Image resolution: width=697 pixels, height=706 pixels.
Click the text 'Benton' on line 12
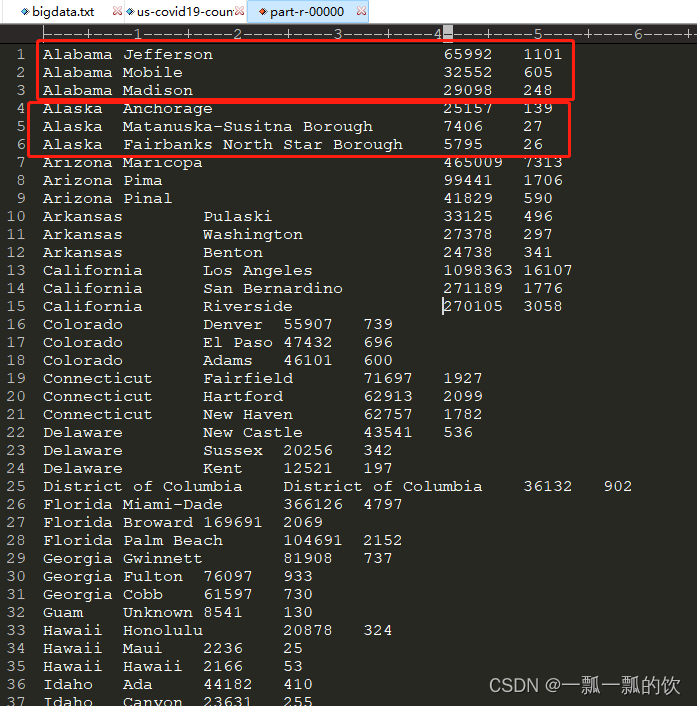pyautogui.click(x=233, y=253)
